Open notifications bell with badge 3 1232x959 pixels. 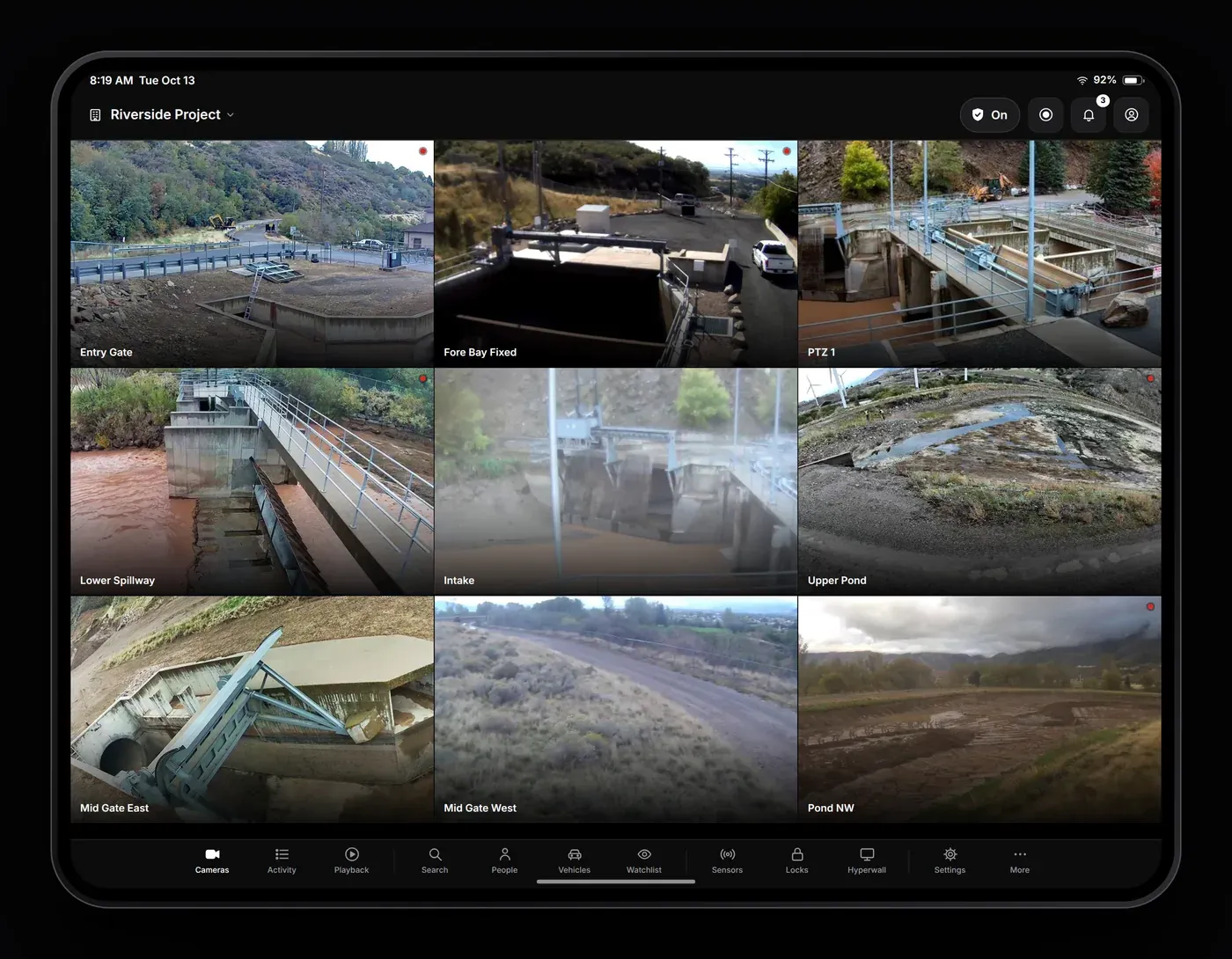pyautogui.click(x=1089, y=114)
